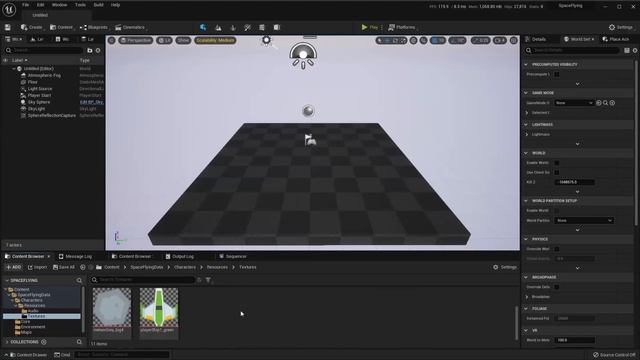Viewport: 640px width, 360px height.
Task: Activate the Landscape mode icon
Action: [218, 27]
